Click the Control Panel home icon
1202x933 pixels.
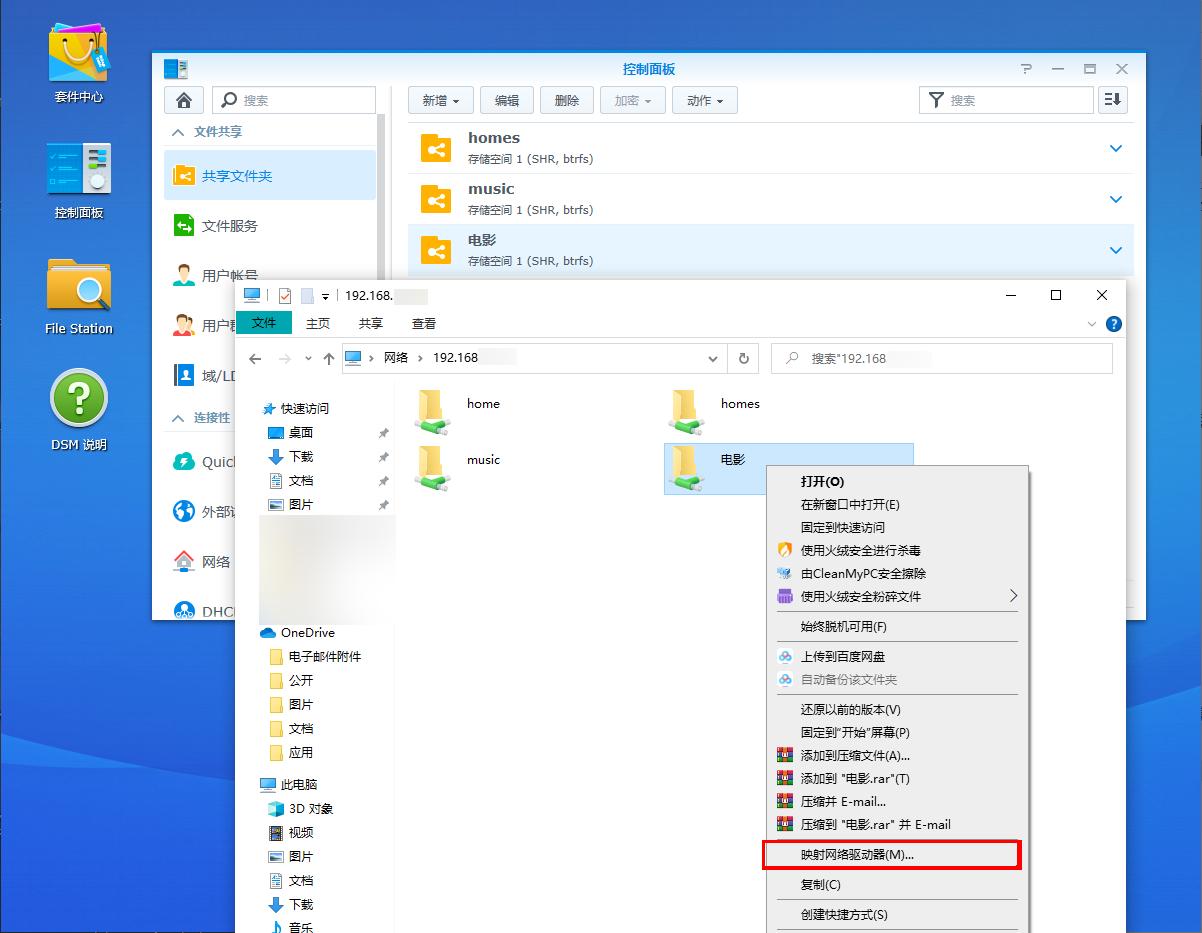(x=183, y=100)
